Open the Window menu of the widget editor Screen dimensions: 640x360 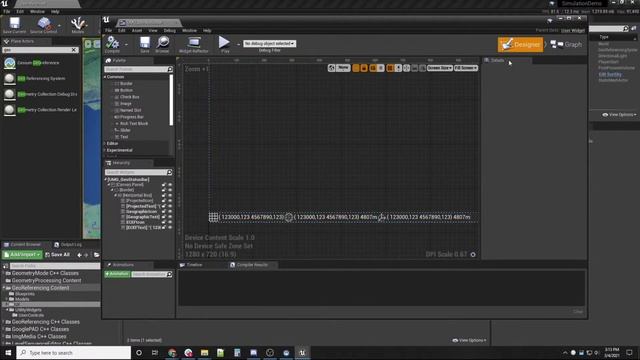(x=189, y=31)
